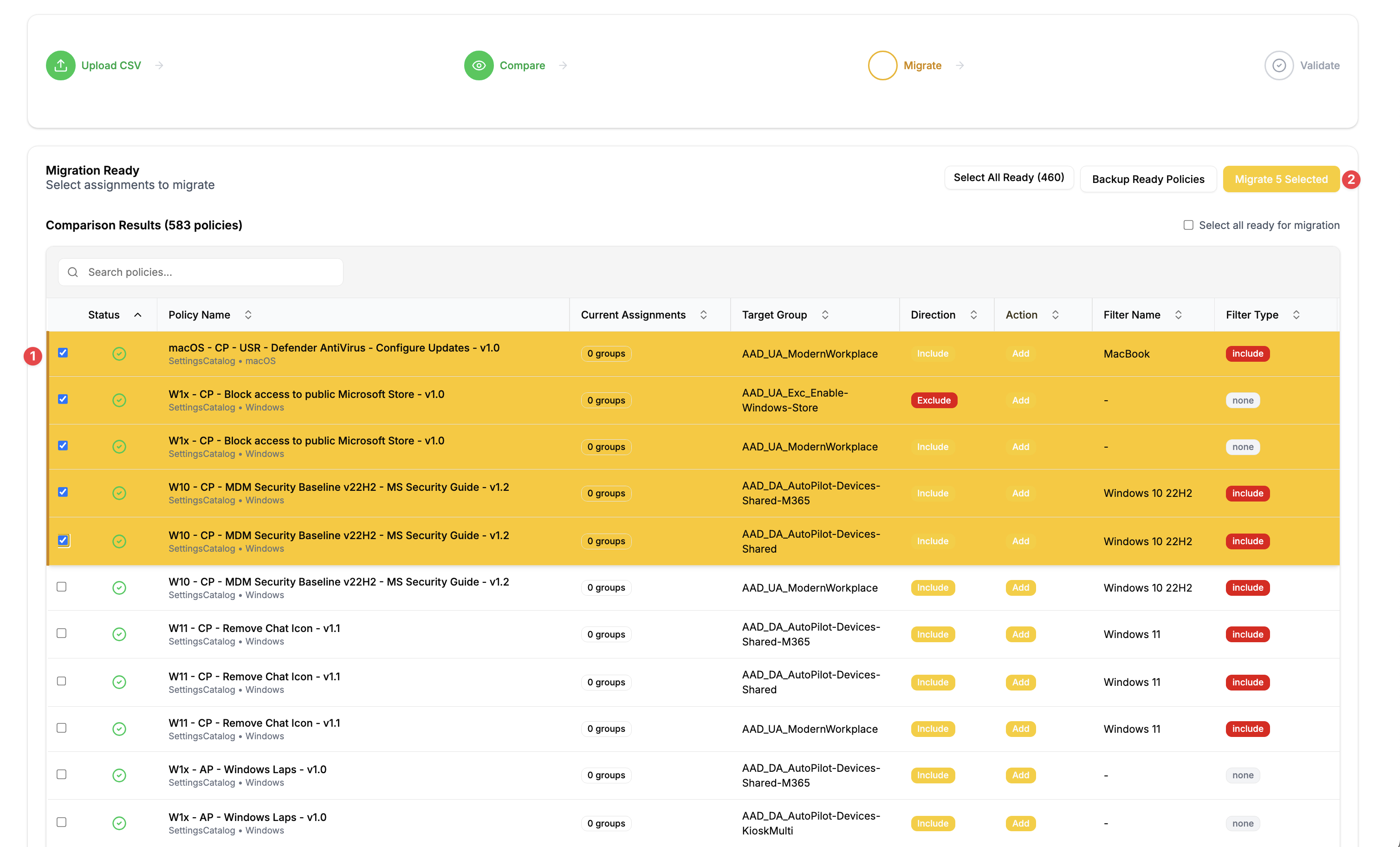Sort by Target Group column
1400x847 pixels.
click(x=825, y=314)
